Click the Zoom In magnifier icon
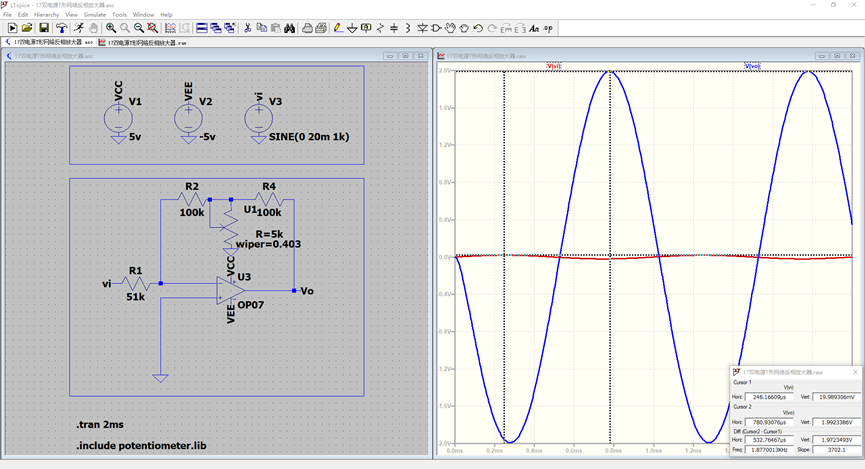The image size is (865, 469). coord(111,28)
